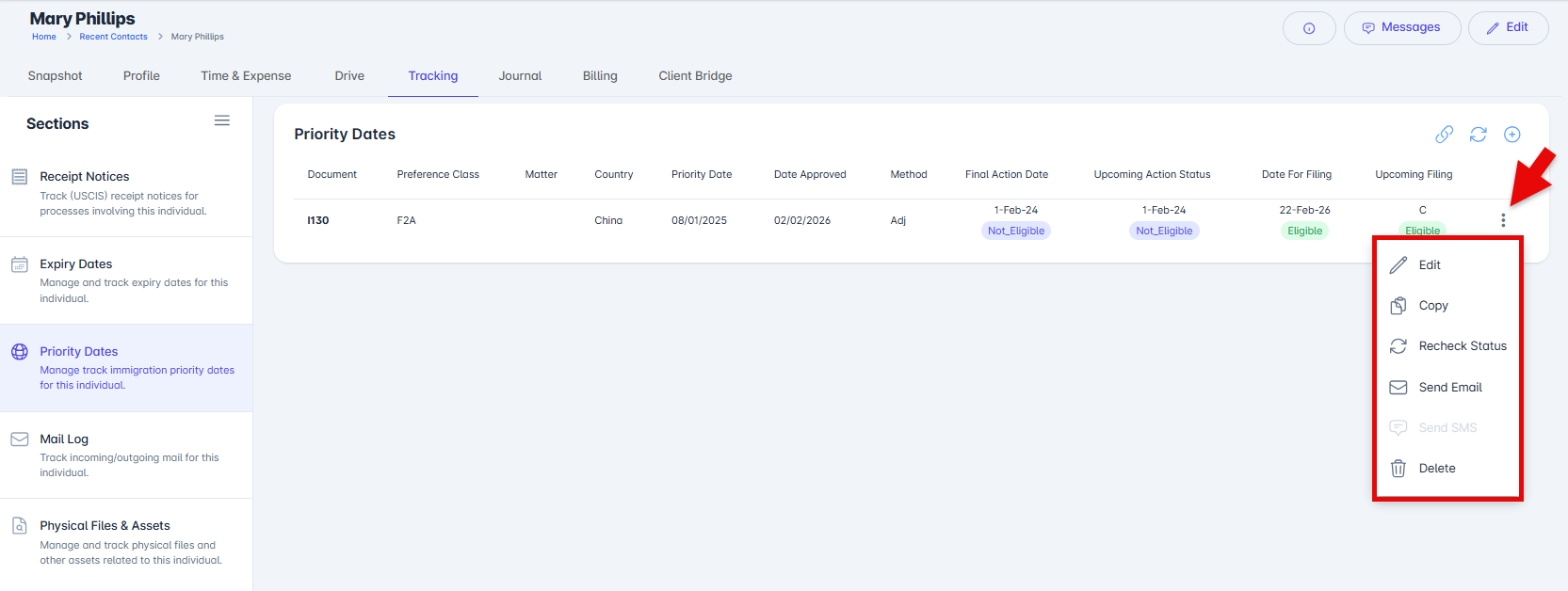1568x591 pixels.
Task: Click the Preference Class column header
Action: click(438, 174)
